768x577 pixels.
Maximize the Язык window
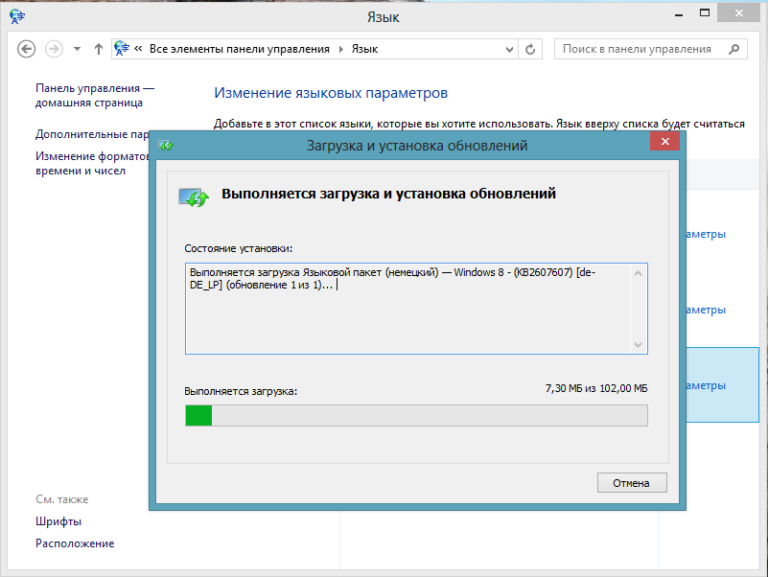pyautogui.click(x=704, y=13)
